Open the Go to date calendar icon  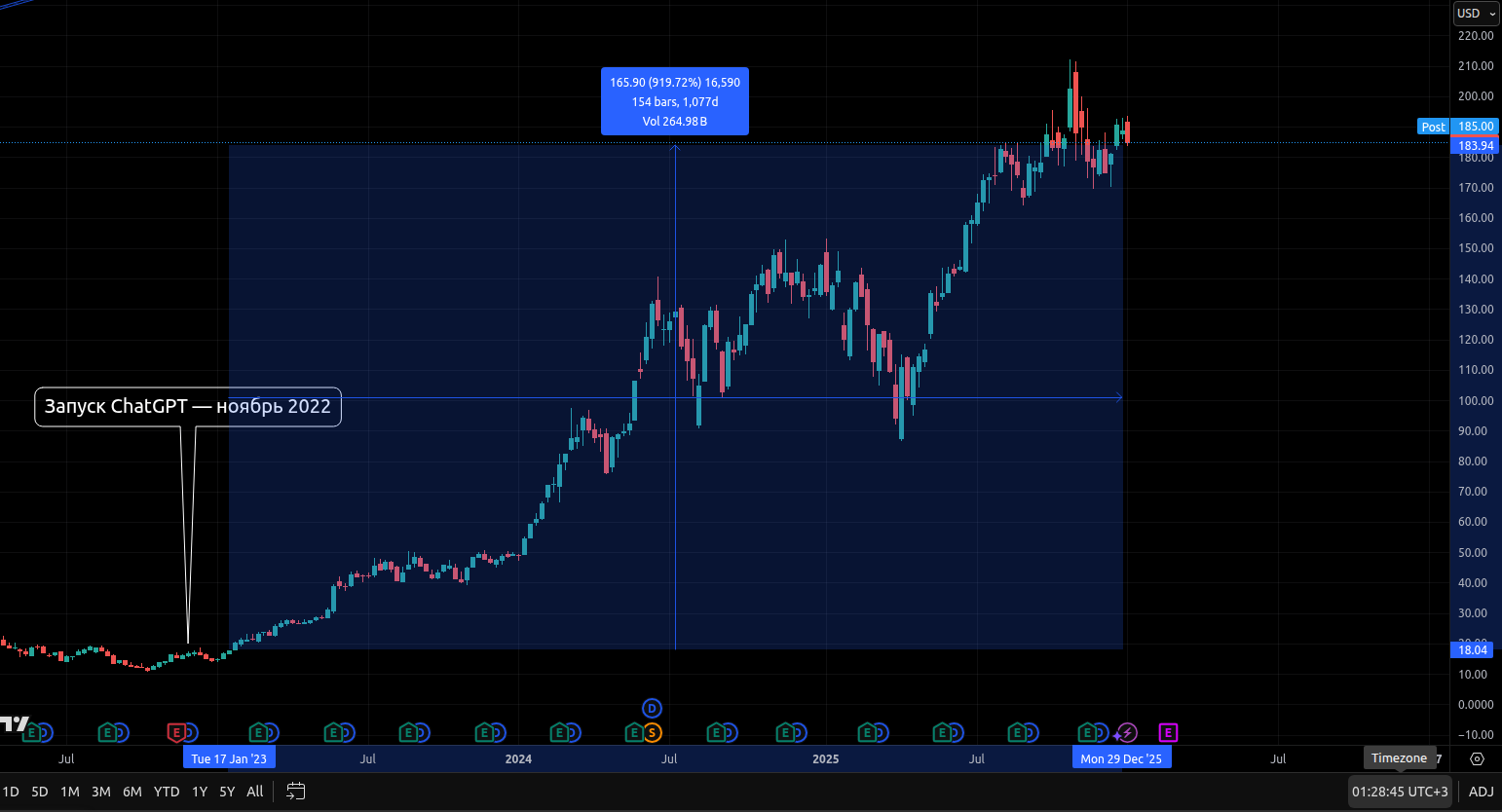(296, 792)
